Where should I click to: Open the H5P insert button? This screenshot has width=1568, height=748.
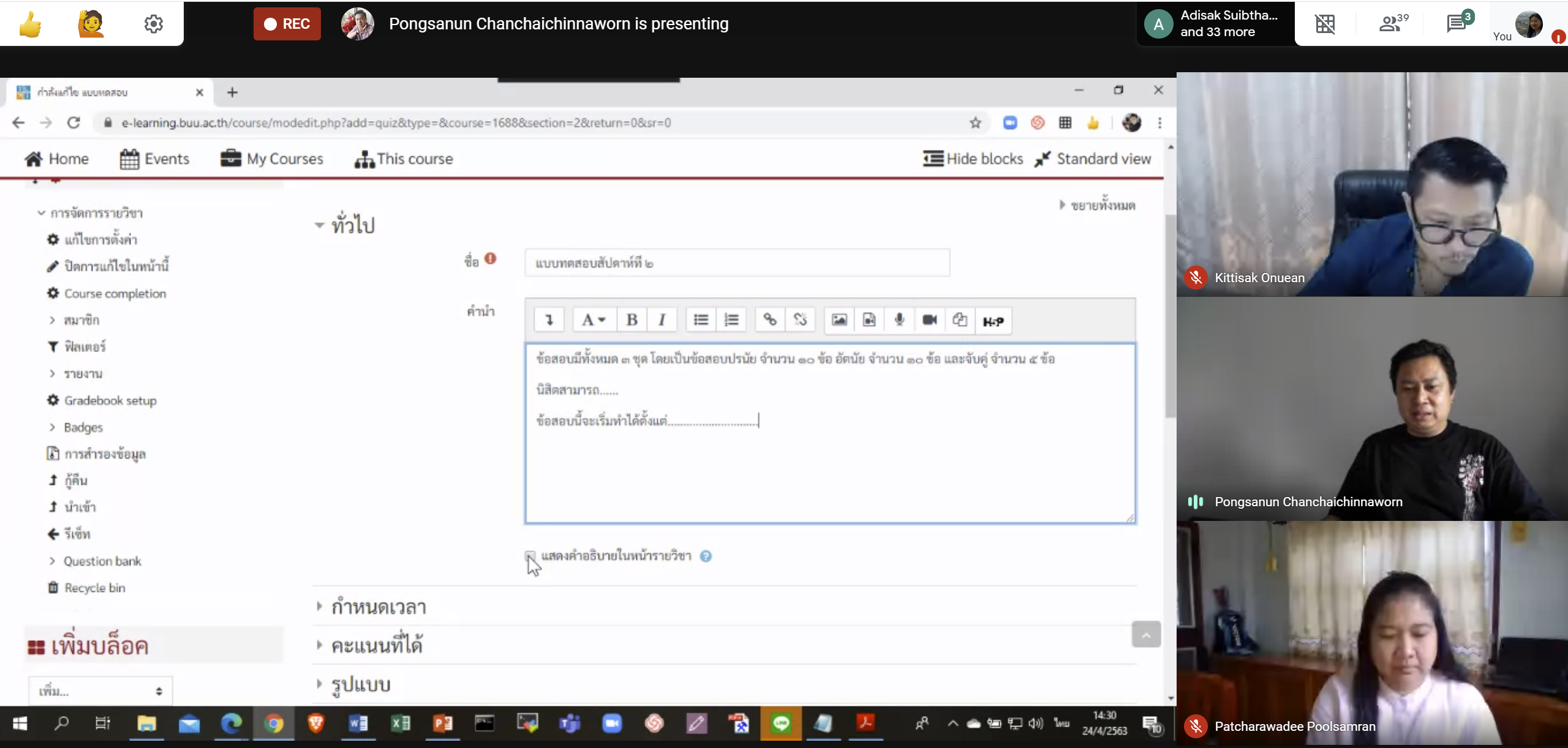[993, 321]
